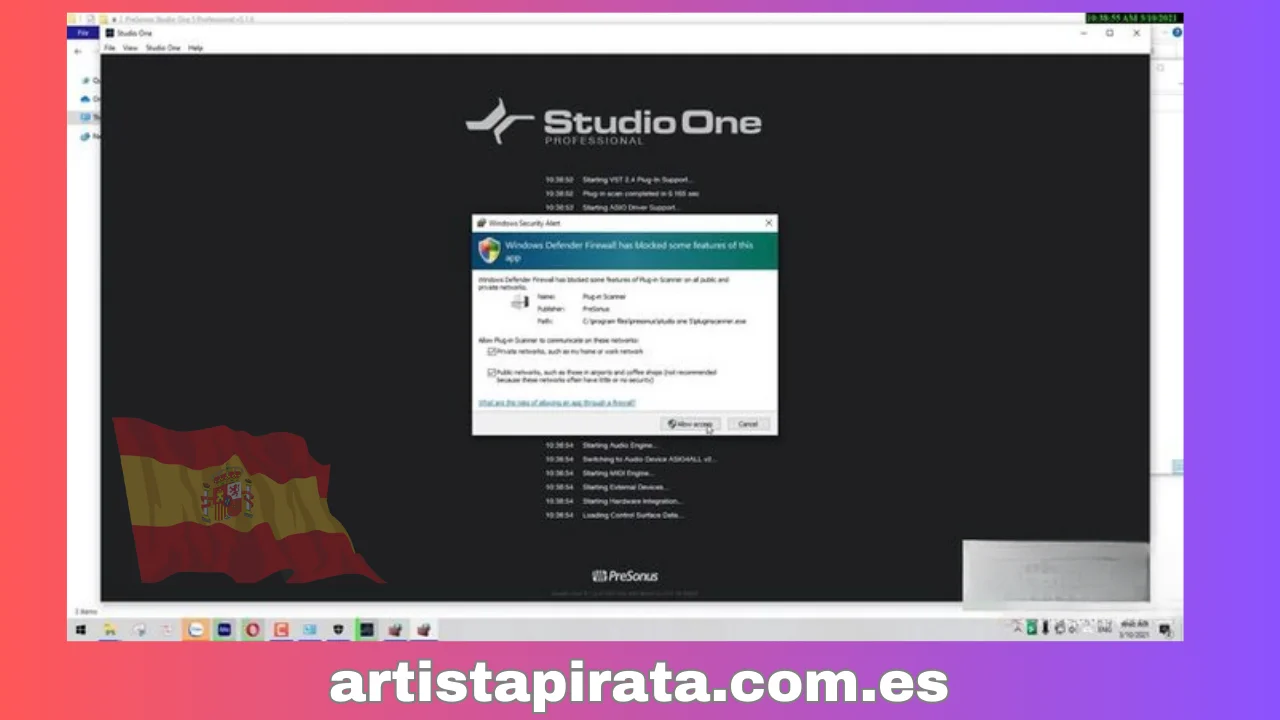Viewport: 1280px width, 720px height.
Task: Click Allow access in the firewall alert
Action: point(690,424)
